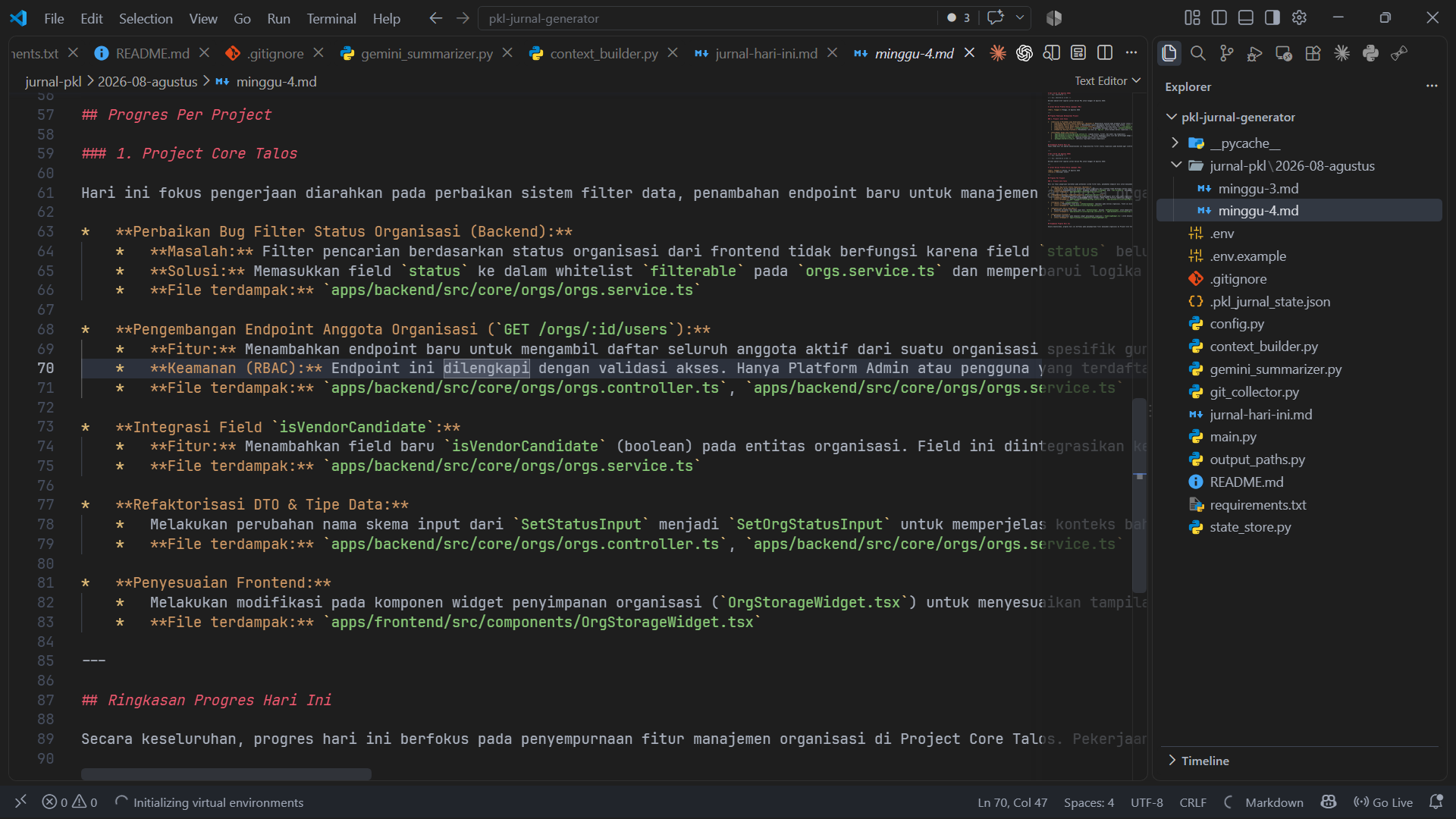Open the Manage settings gear in title bar
1456x819 pixels.
pyautogui.click(x=1299, y=18)
